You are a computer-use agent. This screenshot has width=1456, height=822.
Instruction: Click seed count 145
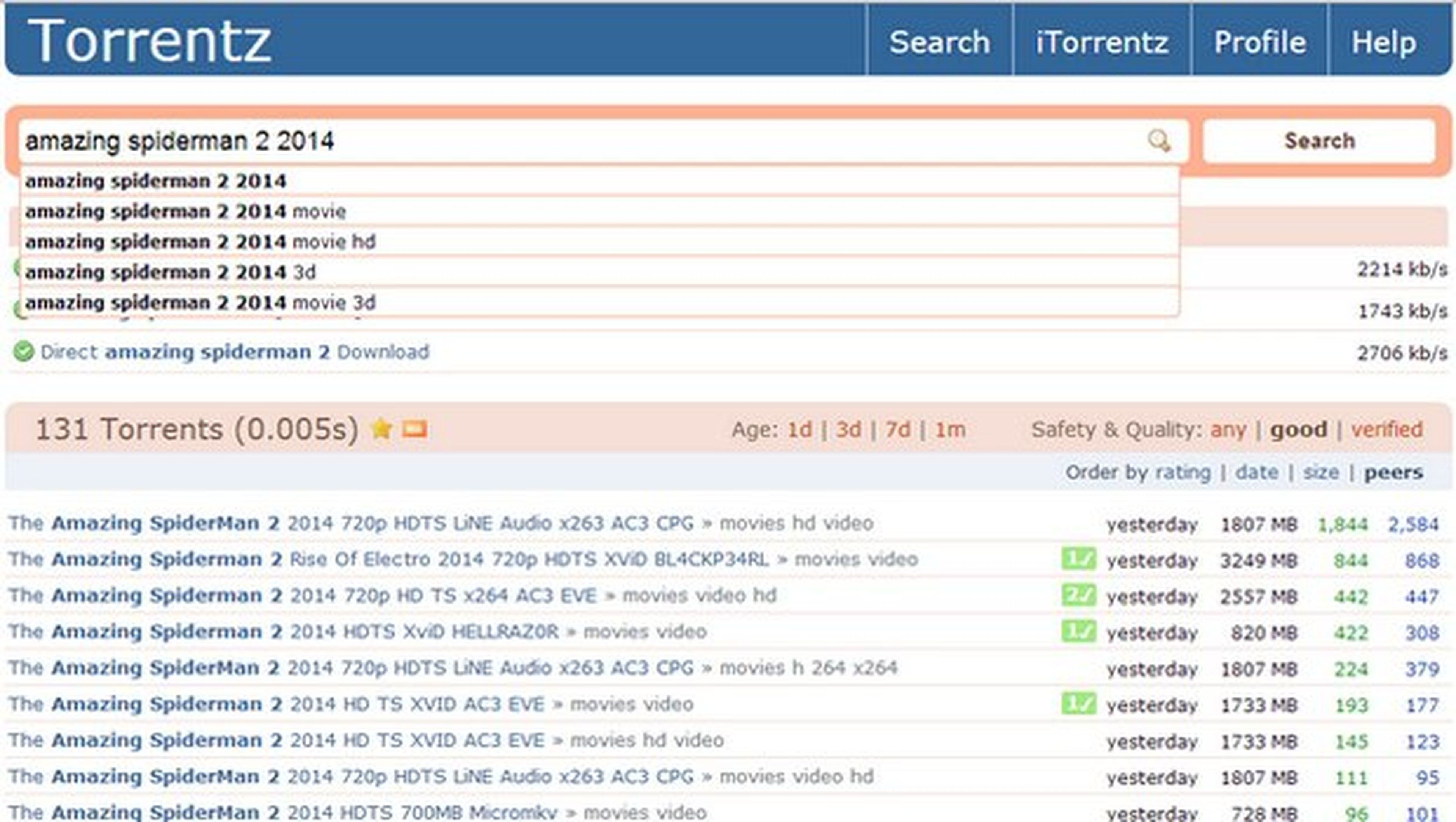pos(1351,742)
